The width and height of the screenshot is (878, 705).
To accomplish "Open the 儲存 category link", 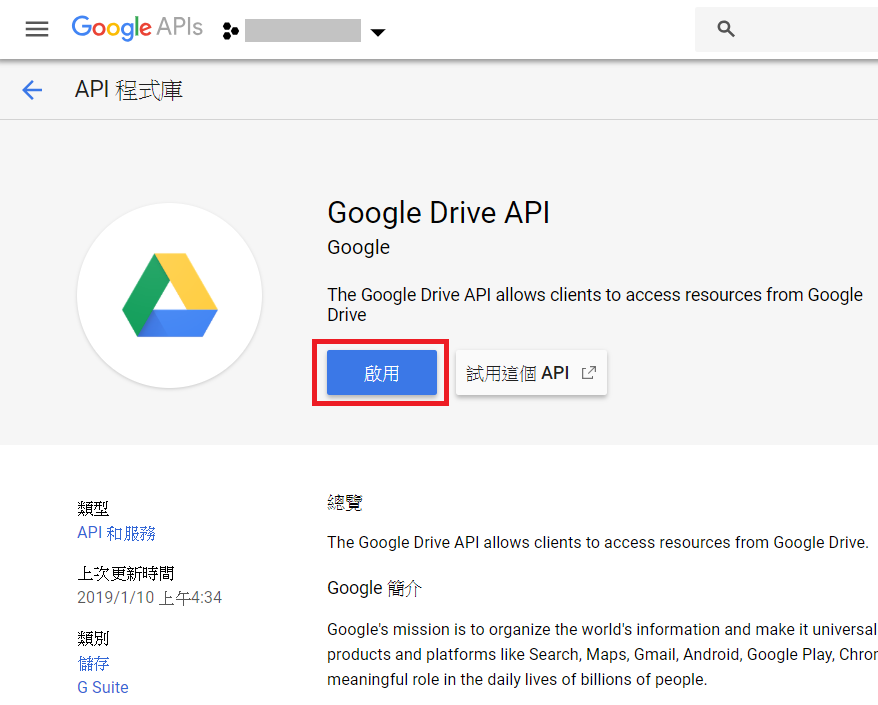I will pyautogui.click(x=93, y=664).
